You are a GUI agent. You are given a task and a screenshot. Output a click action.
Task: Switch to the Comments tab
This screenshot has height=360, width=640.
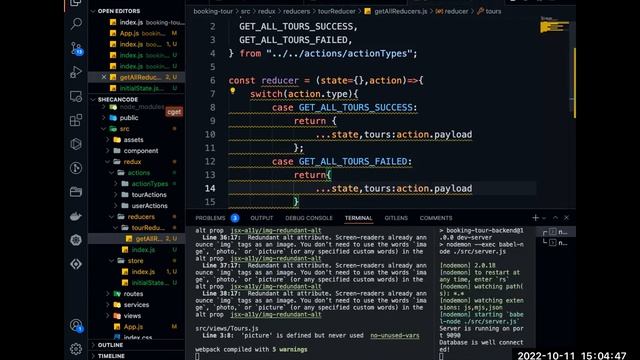pos(436,218)
